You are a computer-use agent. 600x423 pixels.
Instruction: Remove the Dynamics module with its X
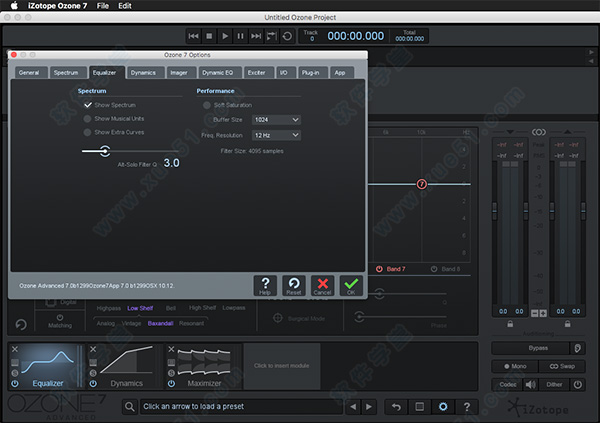93,349
